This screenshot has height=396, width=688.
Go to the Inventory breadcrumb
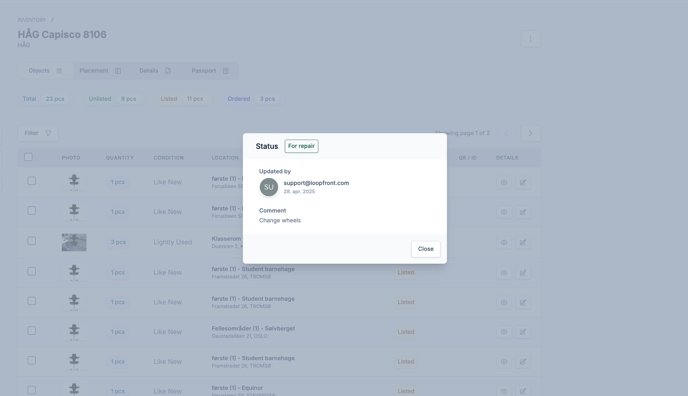coord(32,20)
